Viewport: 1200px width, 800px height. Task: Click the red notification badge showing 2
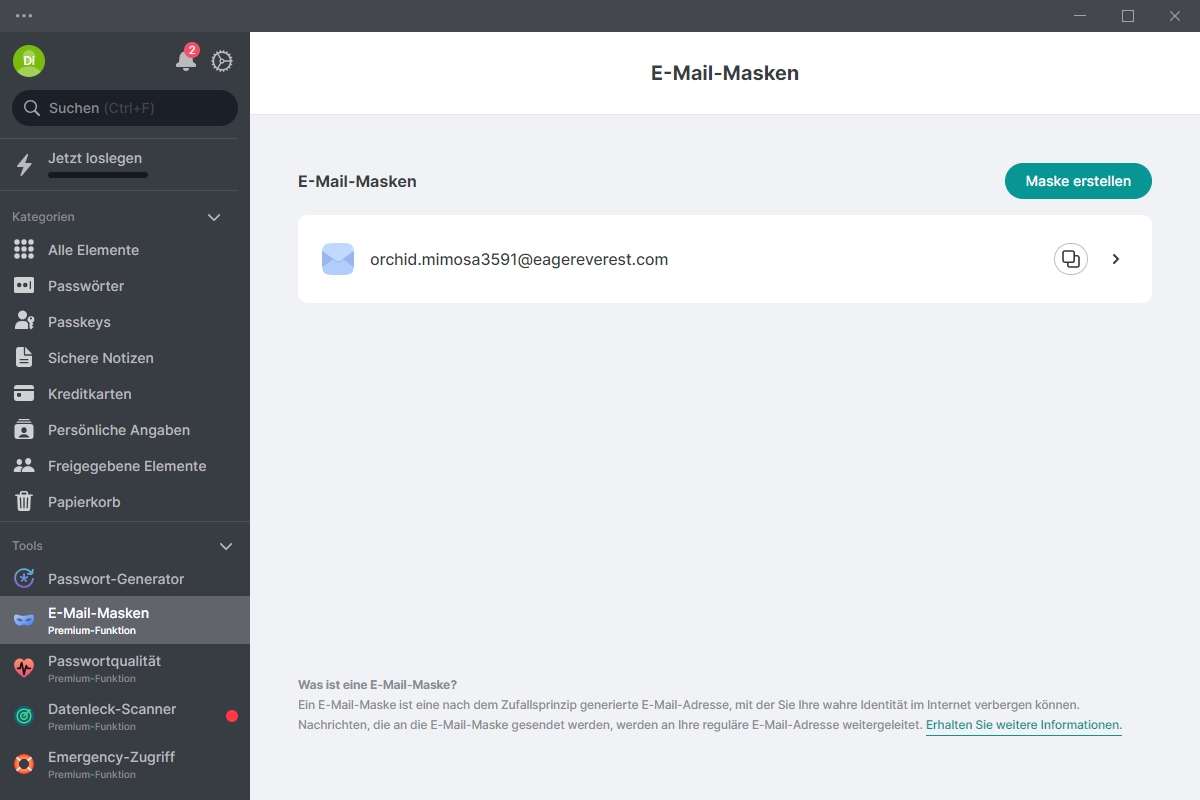pyautogui.click(x=192, y=50)
